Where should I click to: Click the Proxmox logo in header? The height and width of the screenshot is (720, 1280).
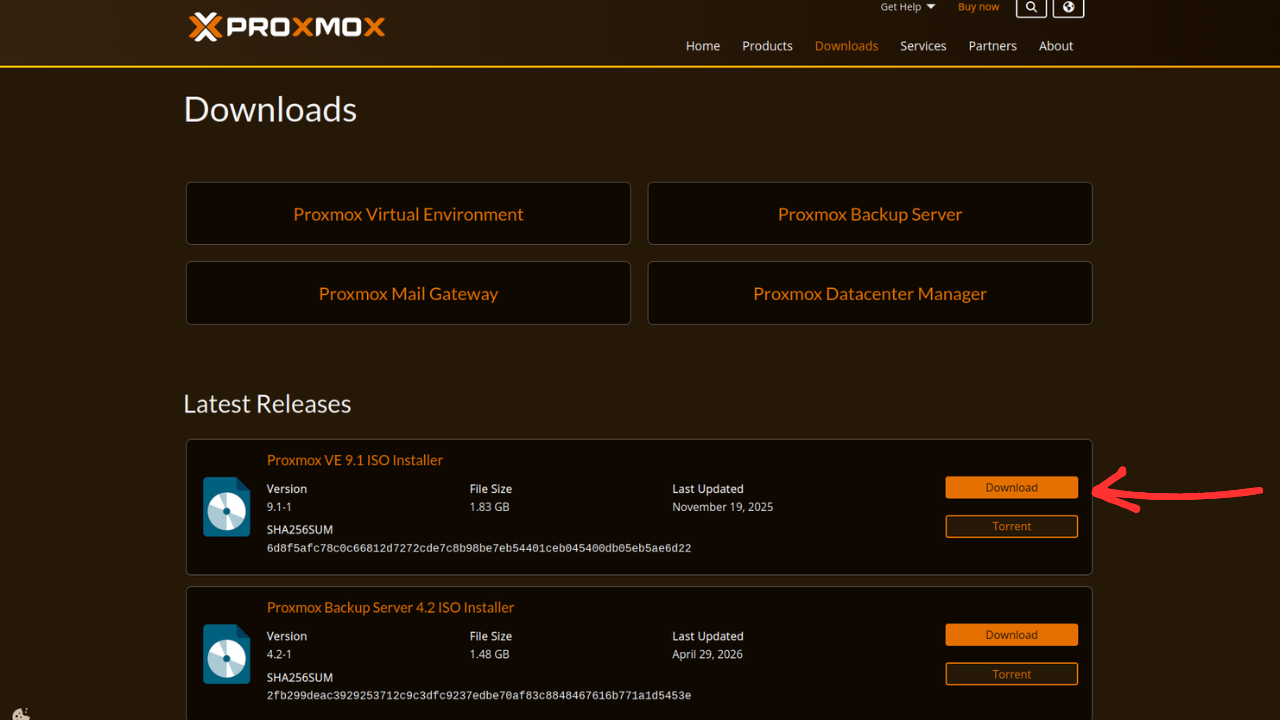coord(286,27)
